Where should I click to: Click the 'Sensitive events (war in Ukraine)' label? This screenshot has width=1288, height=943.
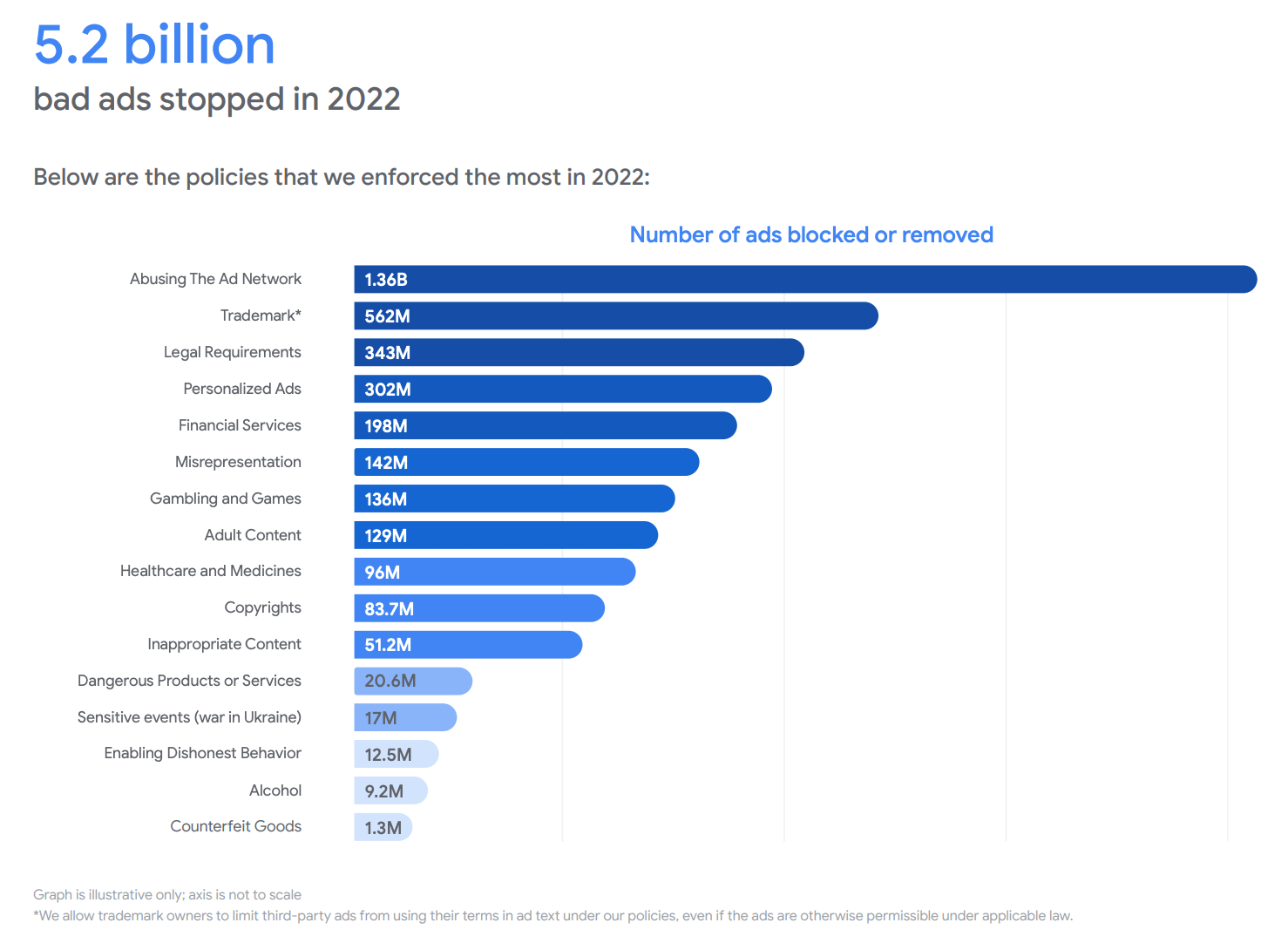click(x=189, y=717)
